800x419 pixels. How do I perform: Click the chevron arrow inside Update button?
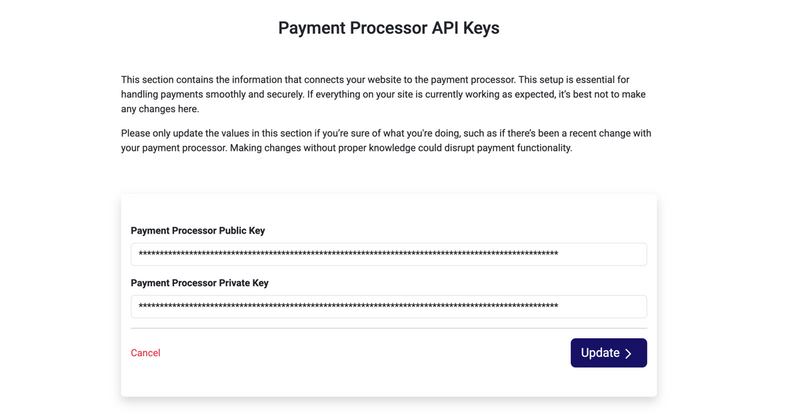point(629,354)
